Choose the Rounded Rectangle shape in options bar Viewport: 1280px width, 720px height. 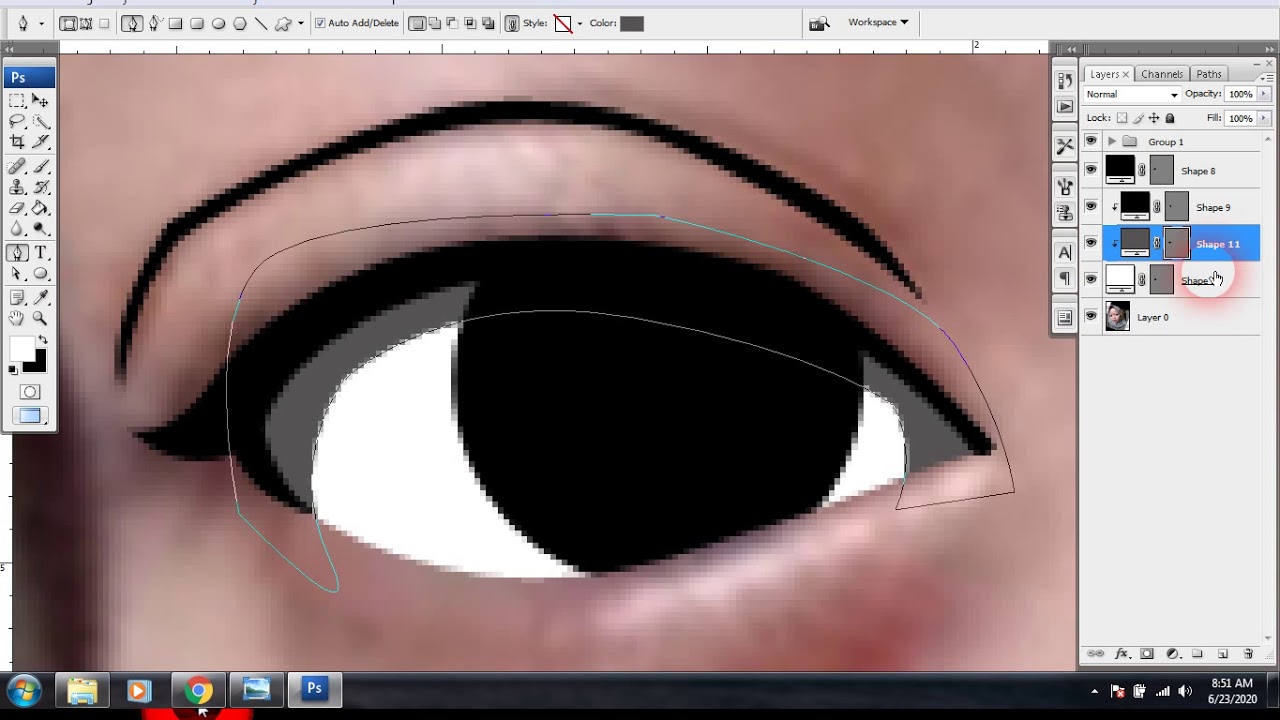click(197, 23)
